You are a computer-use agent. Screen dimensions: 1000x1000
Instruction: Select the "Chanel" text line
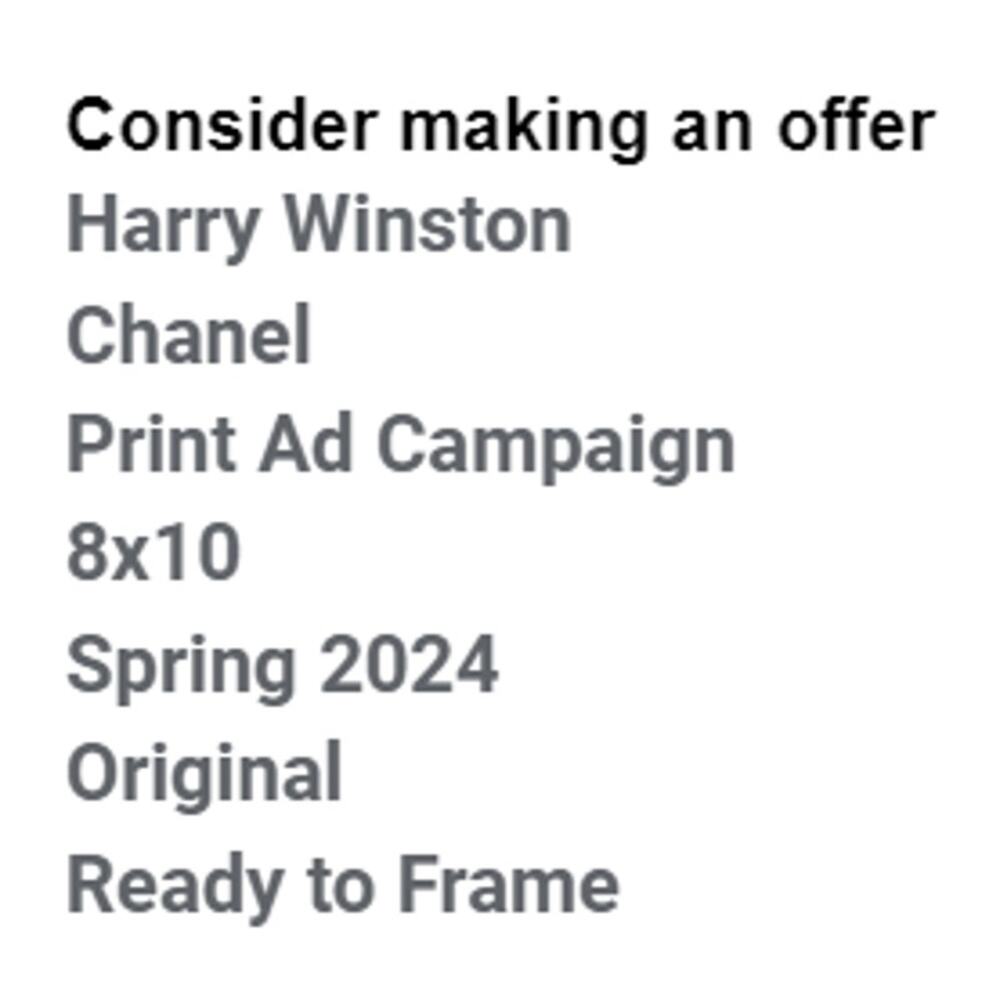coord(189,335)
